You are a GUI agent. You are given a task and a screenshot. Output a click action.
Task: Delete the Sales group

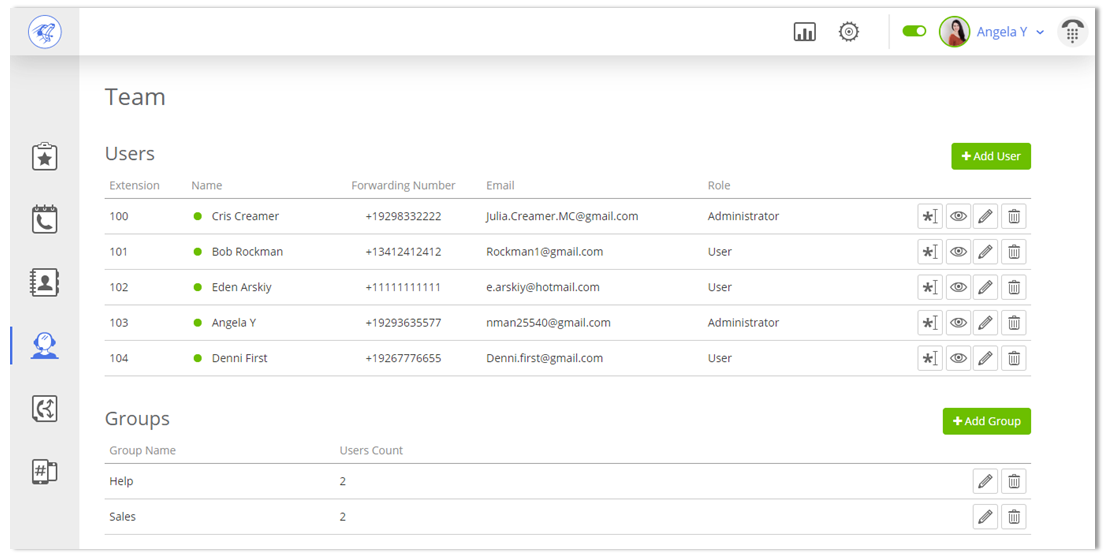tap(1014, 517)
